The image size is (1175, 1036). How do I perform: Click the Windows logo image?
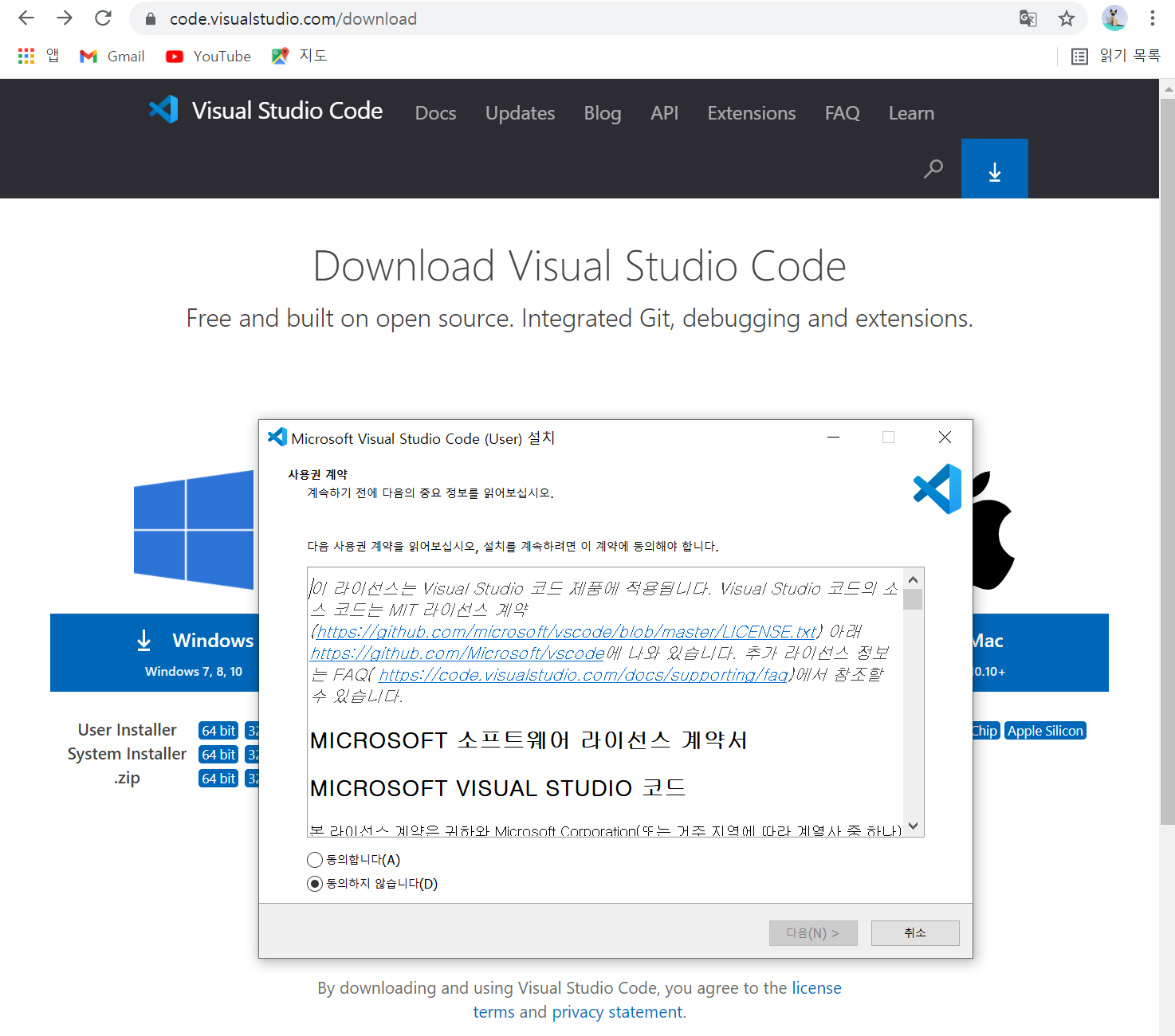pos(194,530)
